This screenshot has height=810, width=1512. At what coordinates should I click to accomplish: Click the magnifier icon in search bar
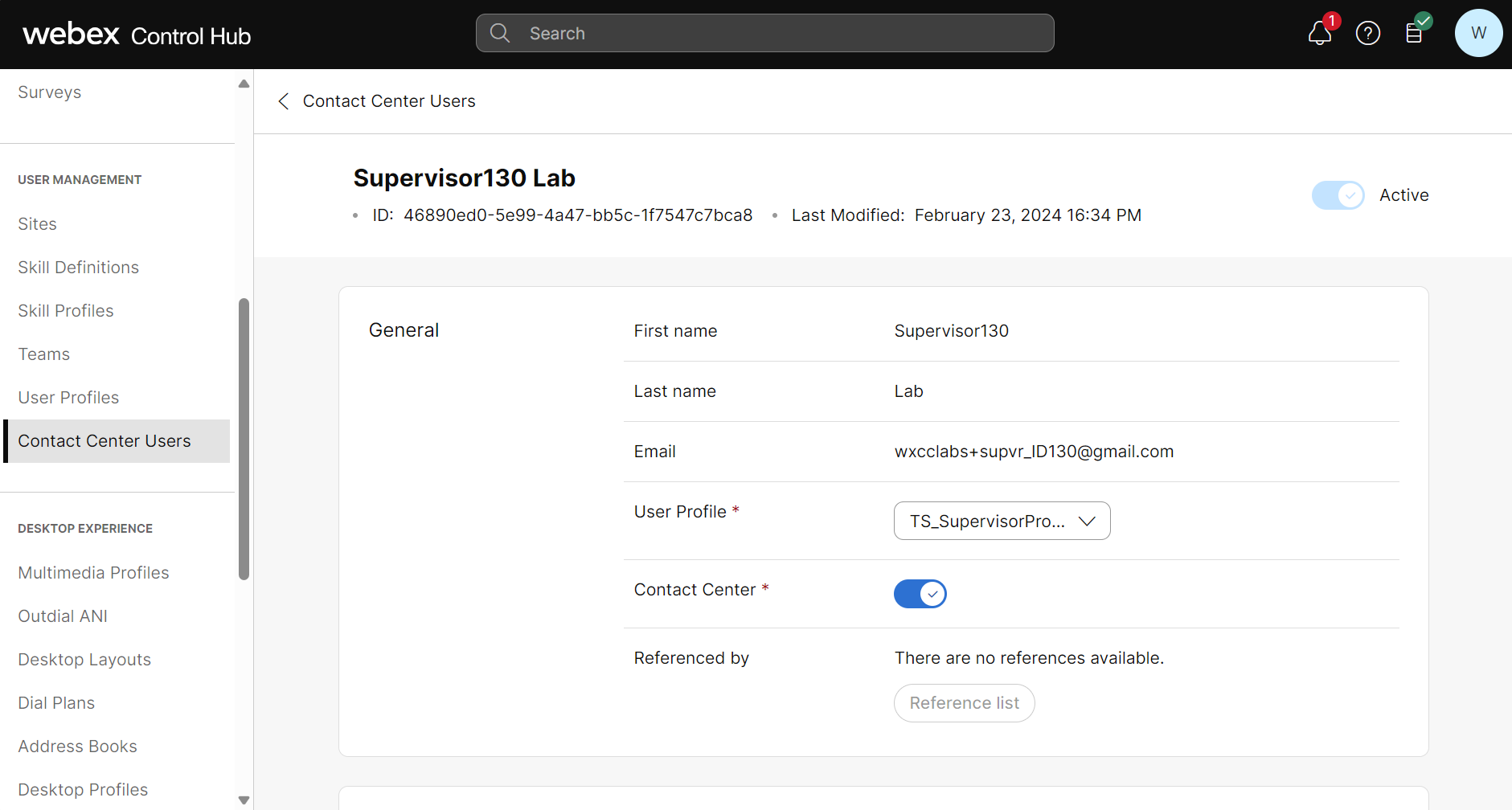point(500,33)
